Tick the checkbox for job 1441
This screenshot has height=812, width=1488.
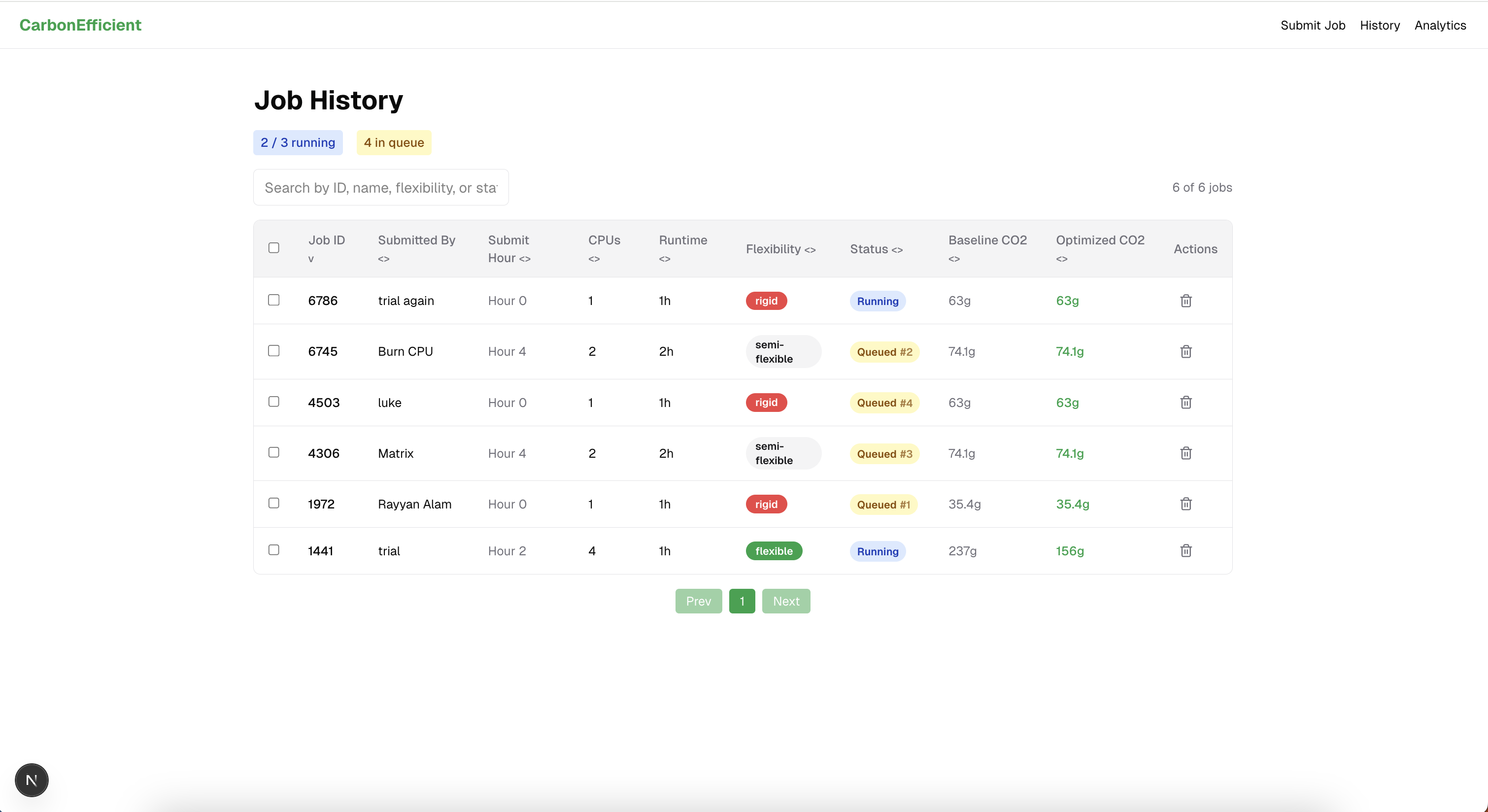(x=274, y=550)
